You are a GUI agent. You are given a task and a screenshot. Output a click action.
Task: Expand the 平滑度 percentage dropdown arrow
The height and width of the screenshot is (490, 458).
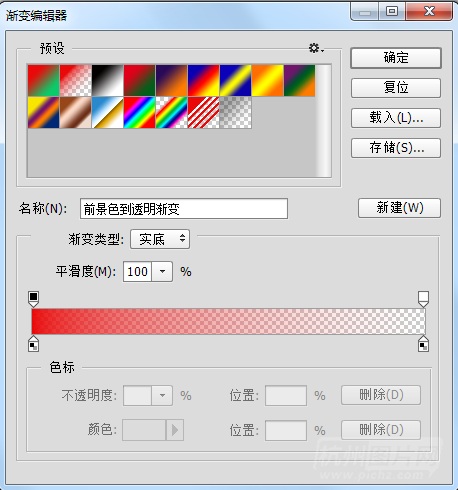162,272
